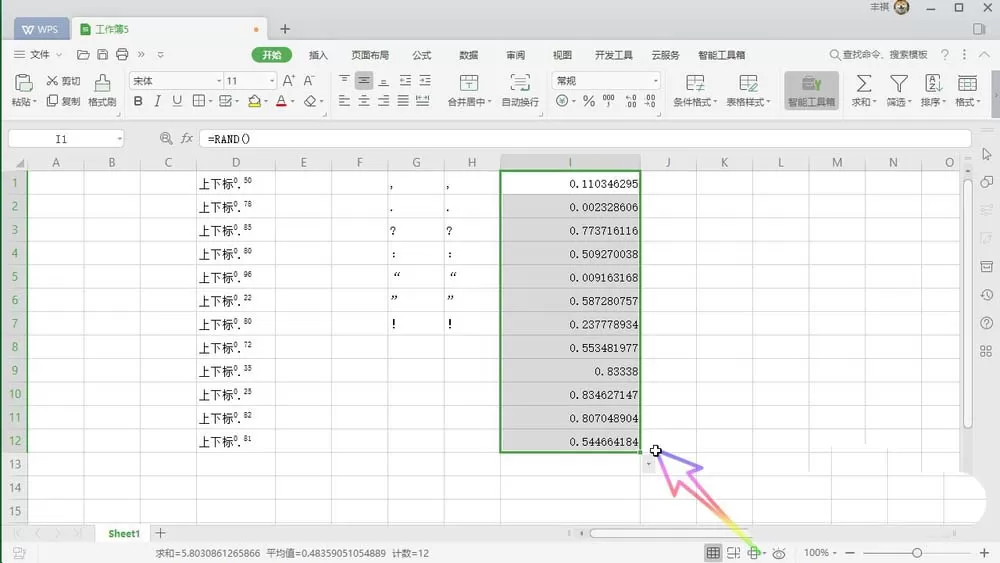Image resolution: width=1000 pixels, height=563 pixels.
Task: Click the increase decimal places icon
Action: coord(631,101)
